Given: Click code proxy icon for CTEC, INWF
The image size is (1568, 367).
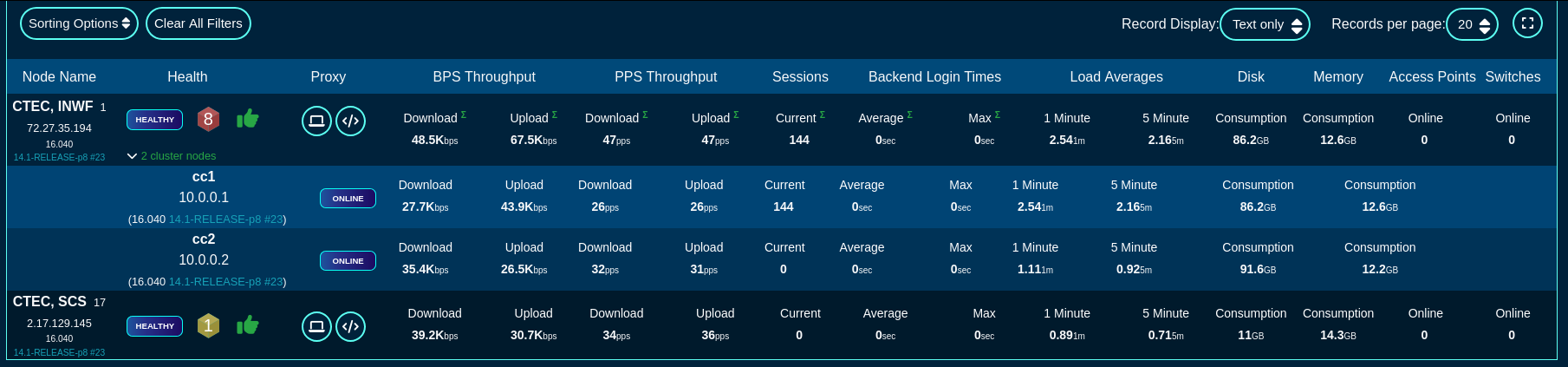Looking at the screenshot, I should pyautogui.click(x=350, y=121).
